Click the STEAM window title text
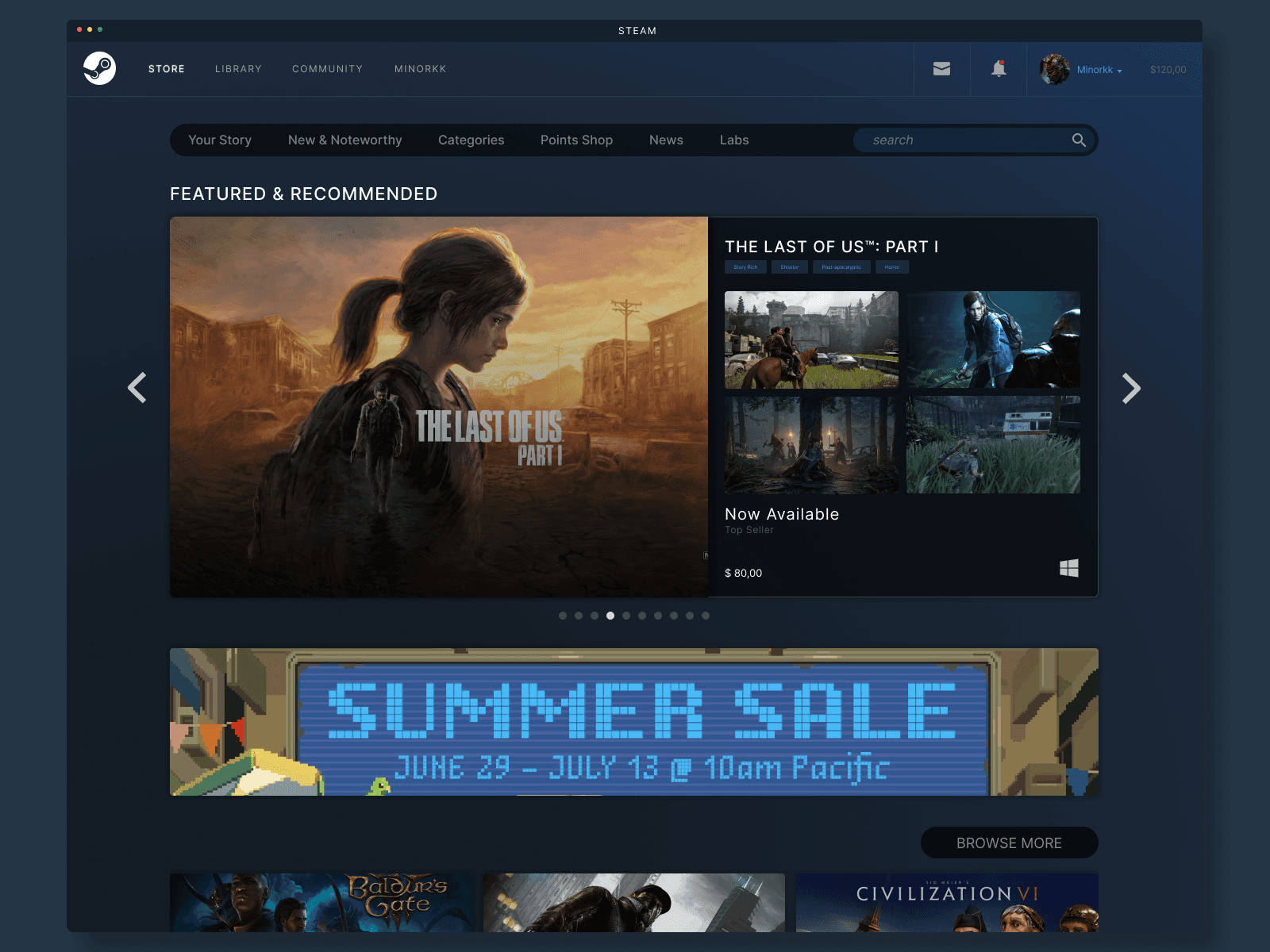The image size is (1270, 952). (x=637, y=31)
